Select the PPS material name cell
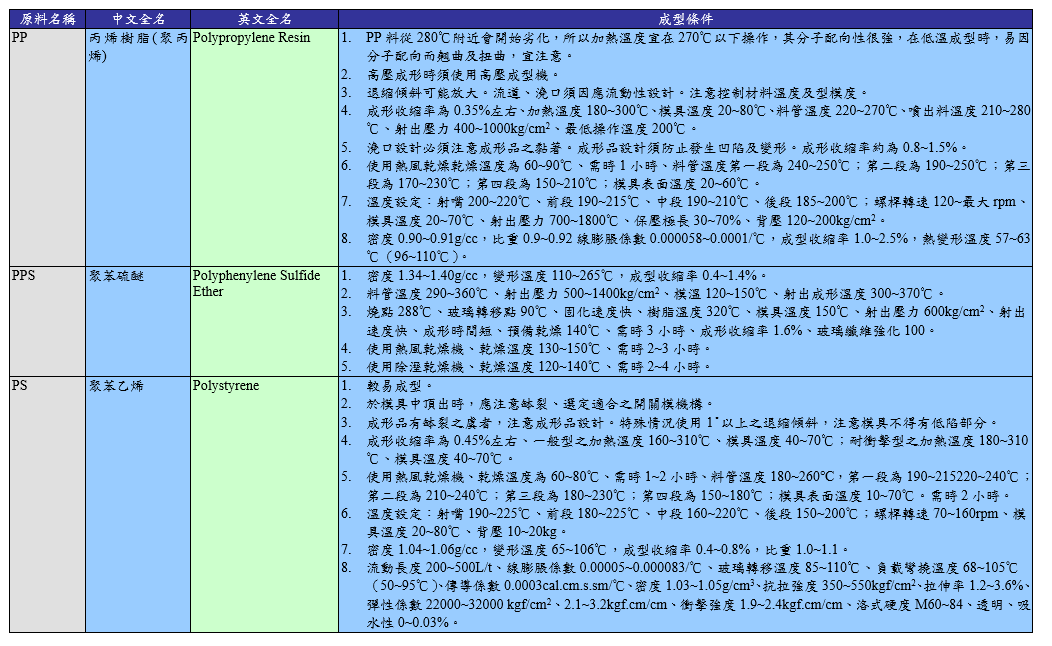 coord(47,320)
